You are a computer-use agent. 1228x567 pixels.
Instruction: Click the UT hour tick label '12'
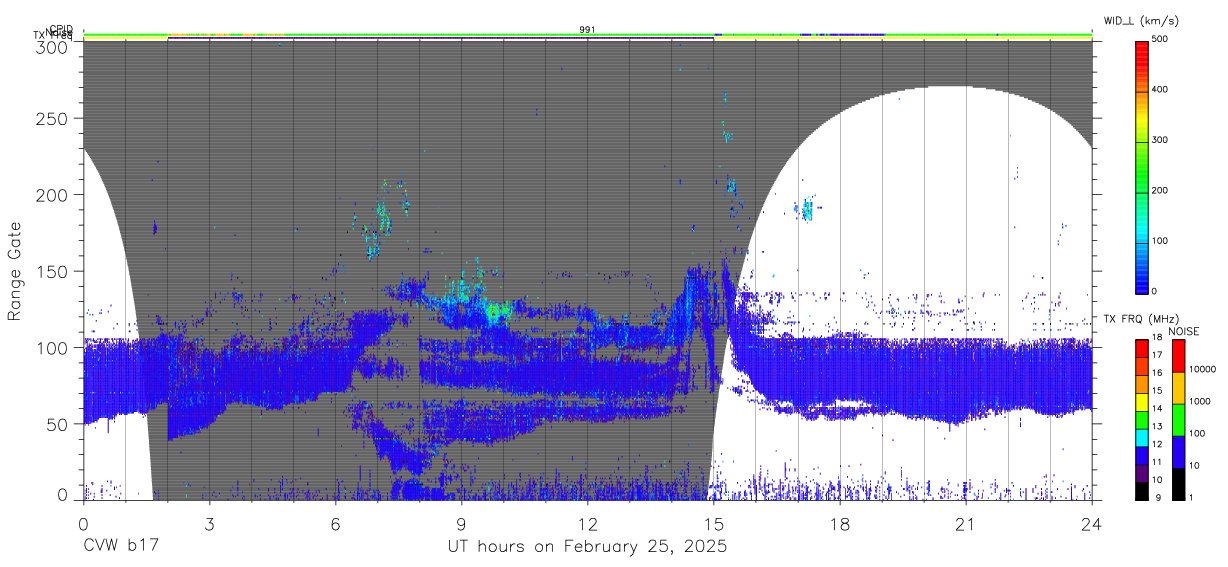tap(588, 523)
